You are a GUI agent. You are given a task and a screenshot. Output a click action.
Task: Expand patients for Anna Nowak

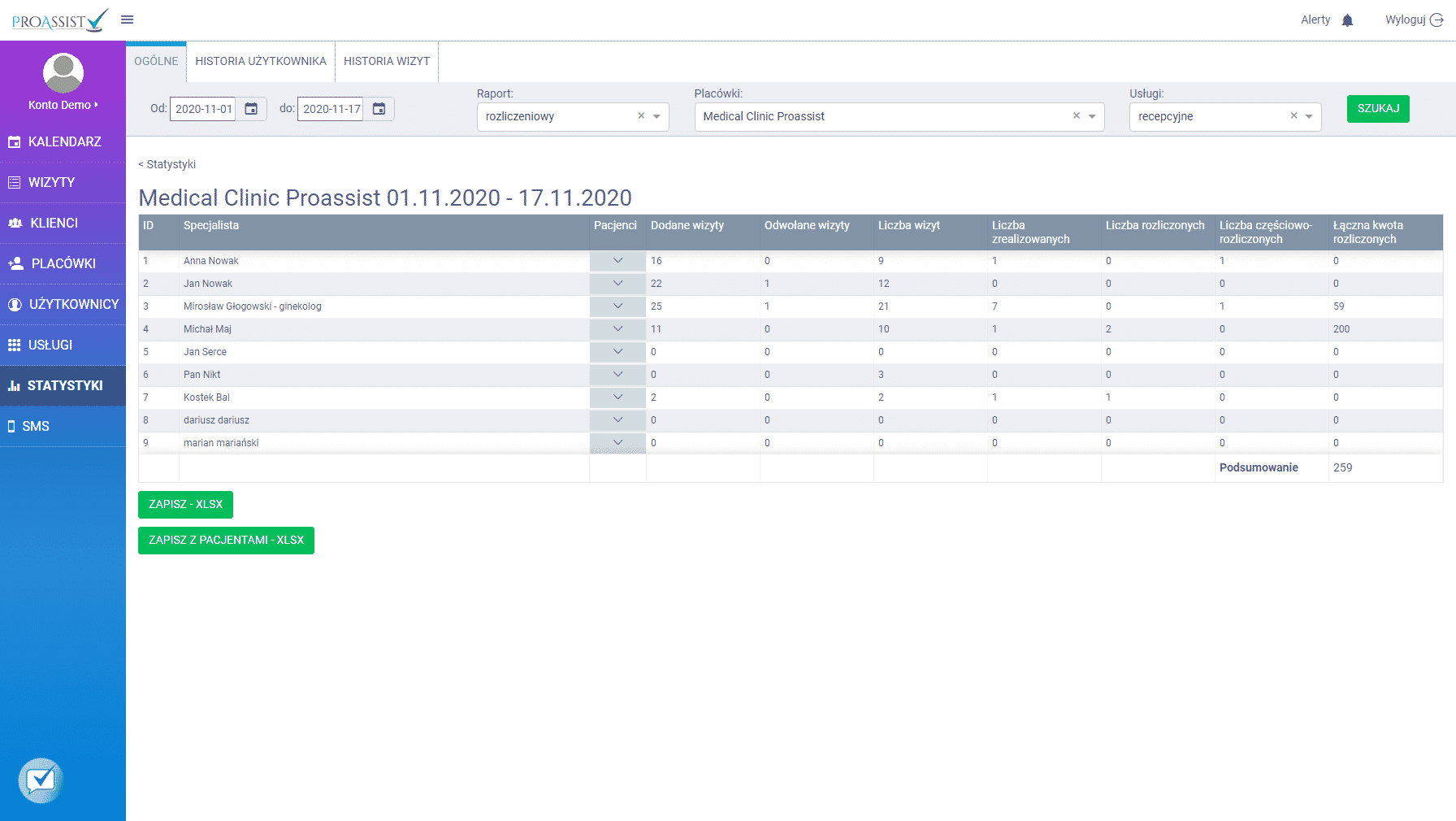(x=617, y=261)
